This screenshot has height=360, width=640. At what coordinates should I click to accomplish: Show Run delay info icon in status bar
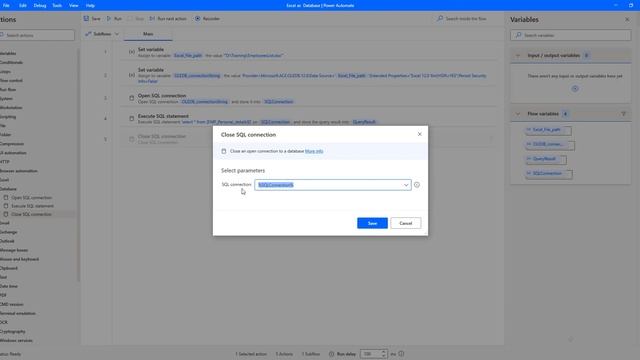pyautogui.click(x=401, y=354)
